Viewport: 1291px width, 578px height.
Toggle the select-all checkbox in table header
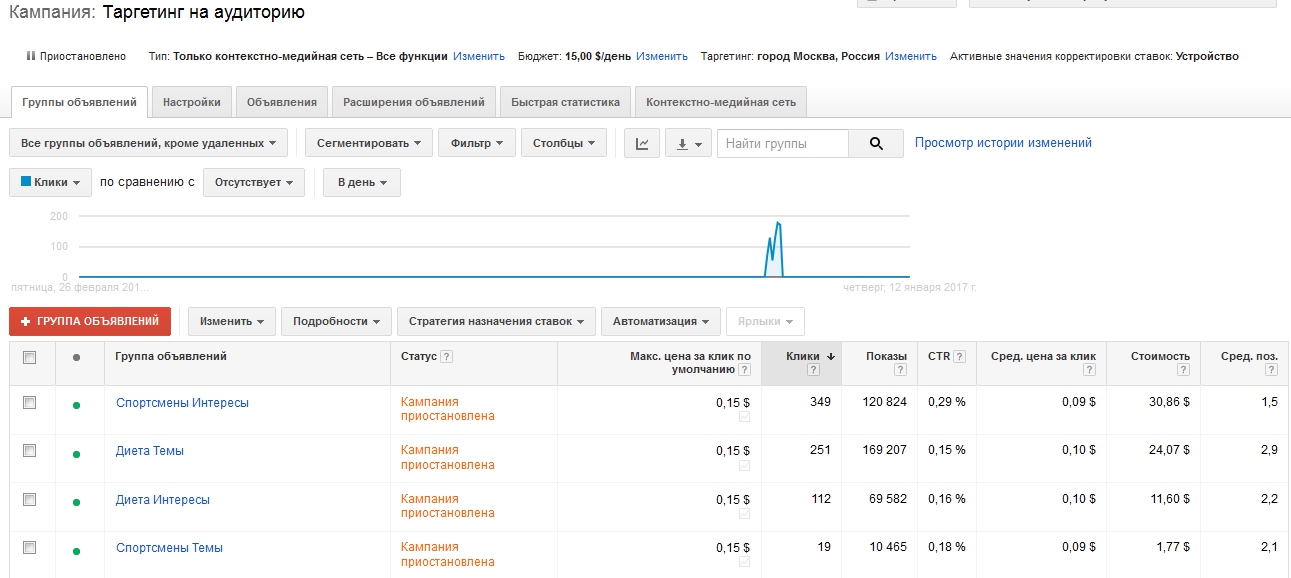[x=30, y=357]
